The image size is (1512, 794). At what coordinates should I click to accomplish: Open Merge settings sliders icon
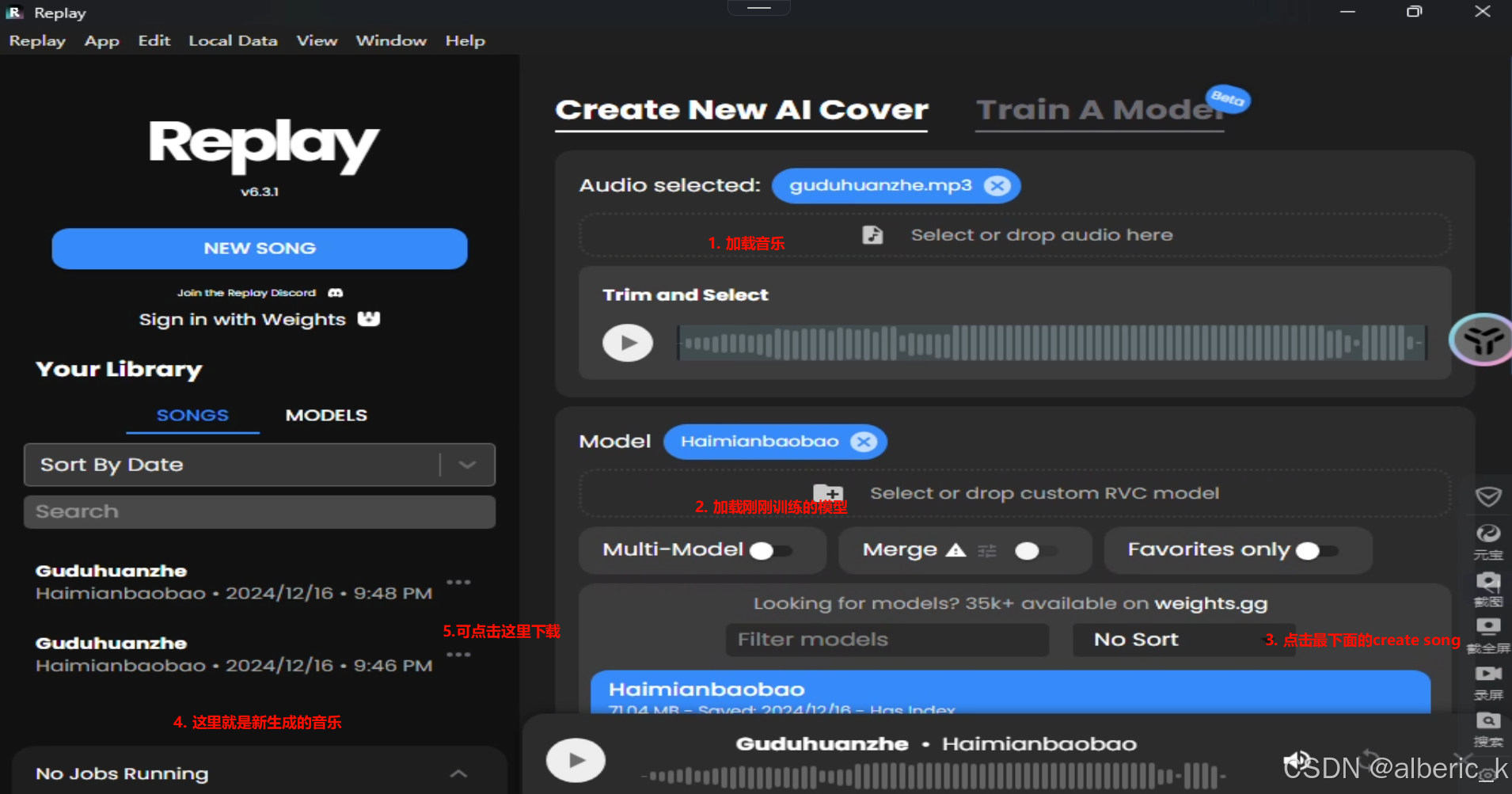[987, 550]
